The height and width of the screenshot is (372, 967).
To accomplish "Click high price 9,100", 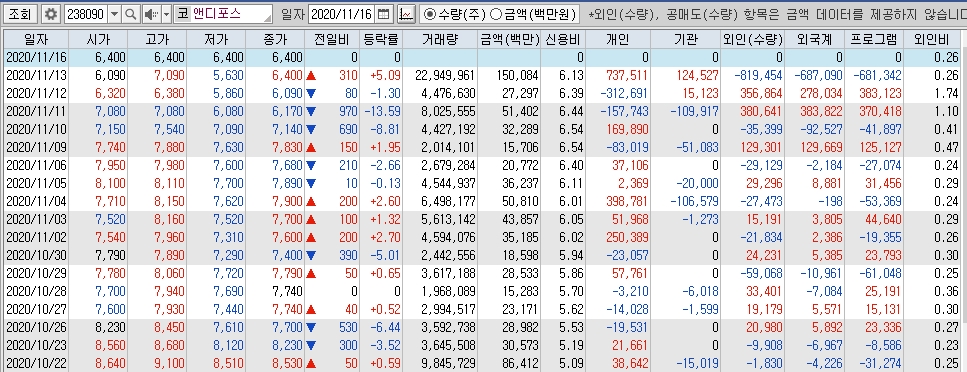I will [171, 363].
